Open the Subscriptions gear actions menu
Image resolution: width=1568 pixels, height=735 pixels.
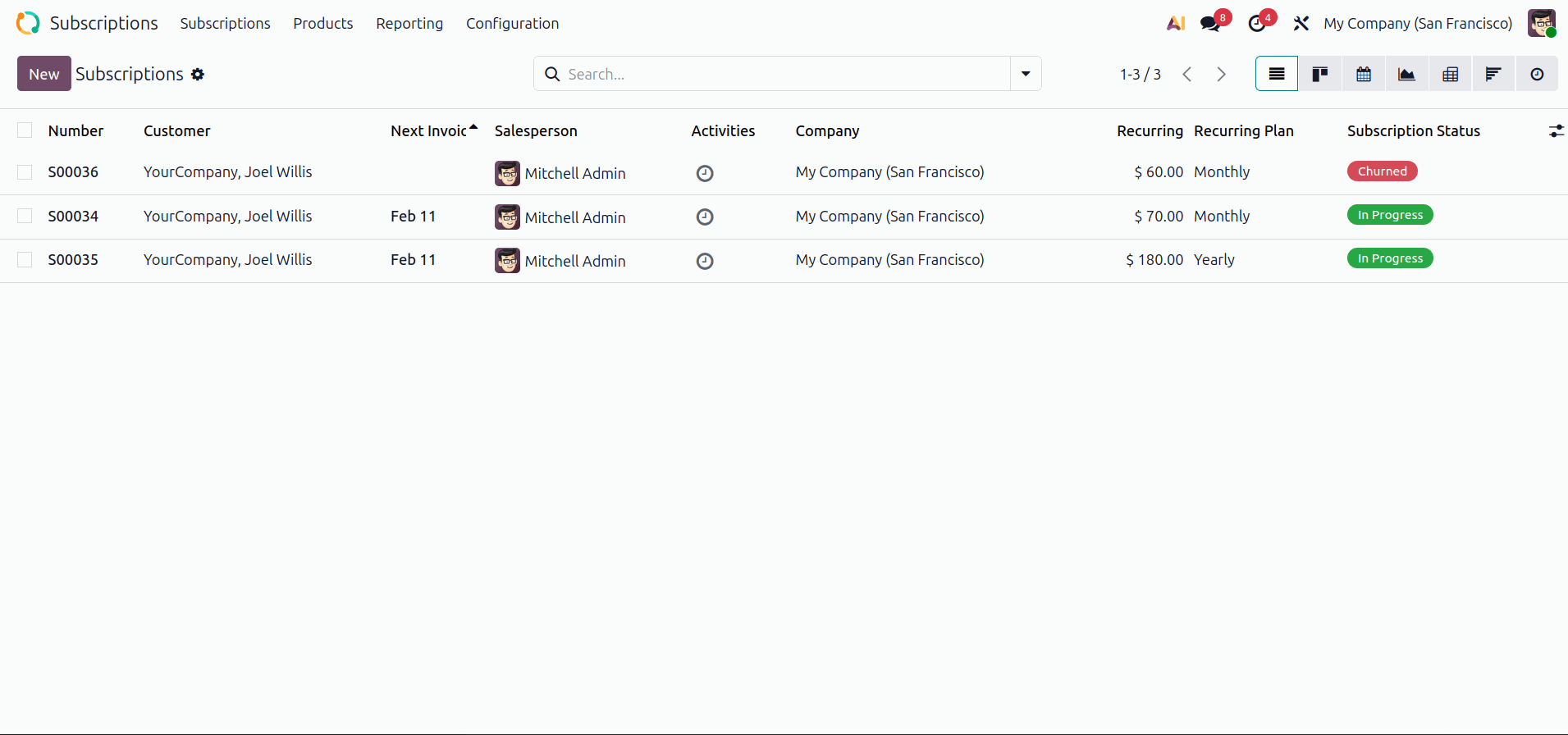coord(198,74)
